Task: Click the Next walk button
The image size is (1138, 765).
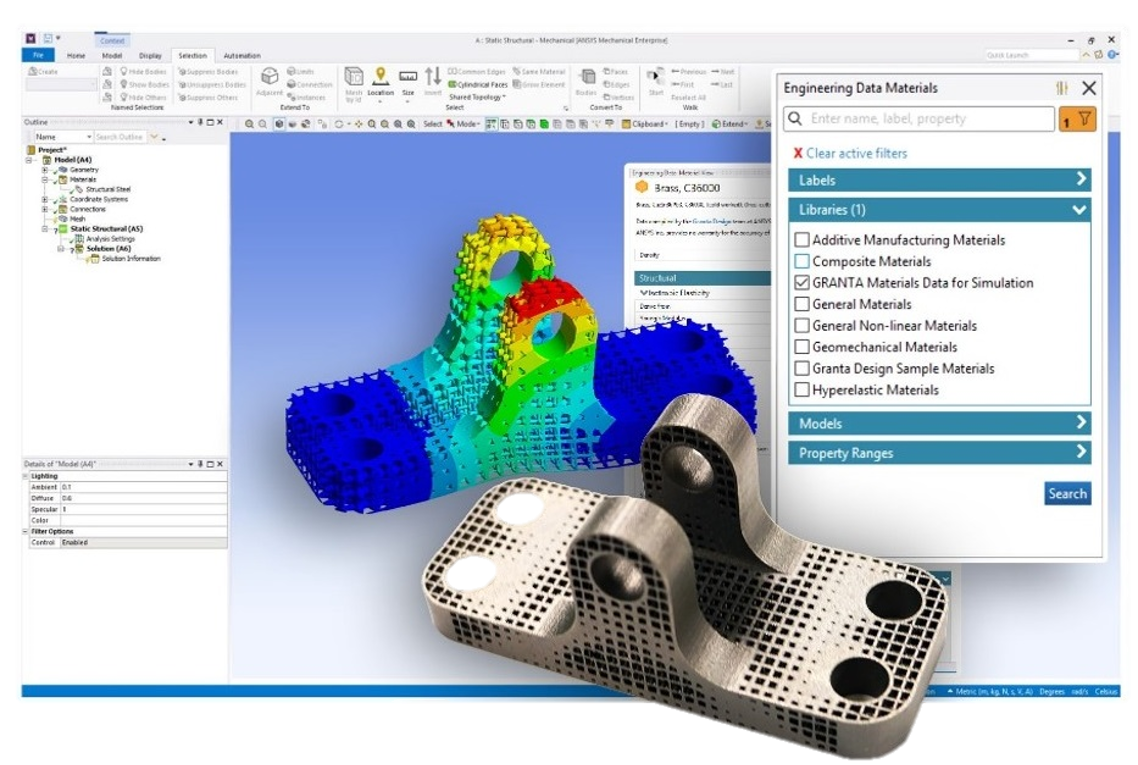Action: click(x=723, y=72)
